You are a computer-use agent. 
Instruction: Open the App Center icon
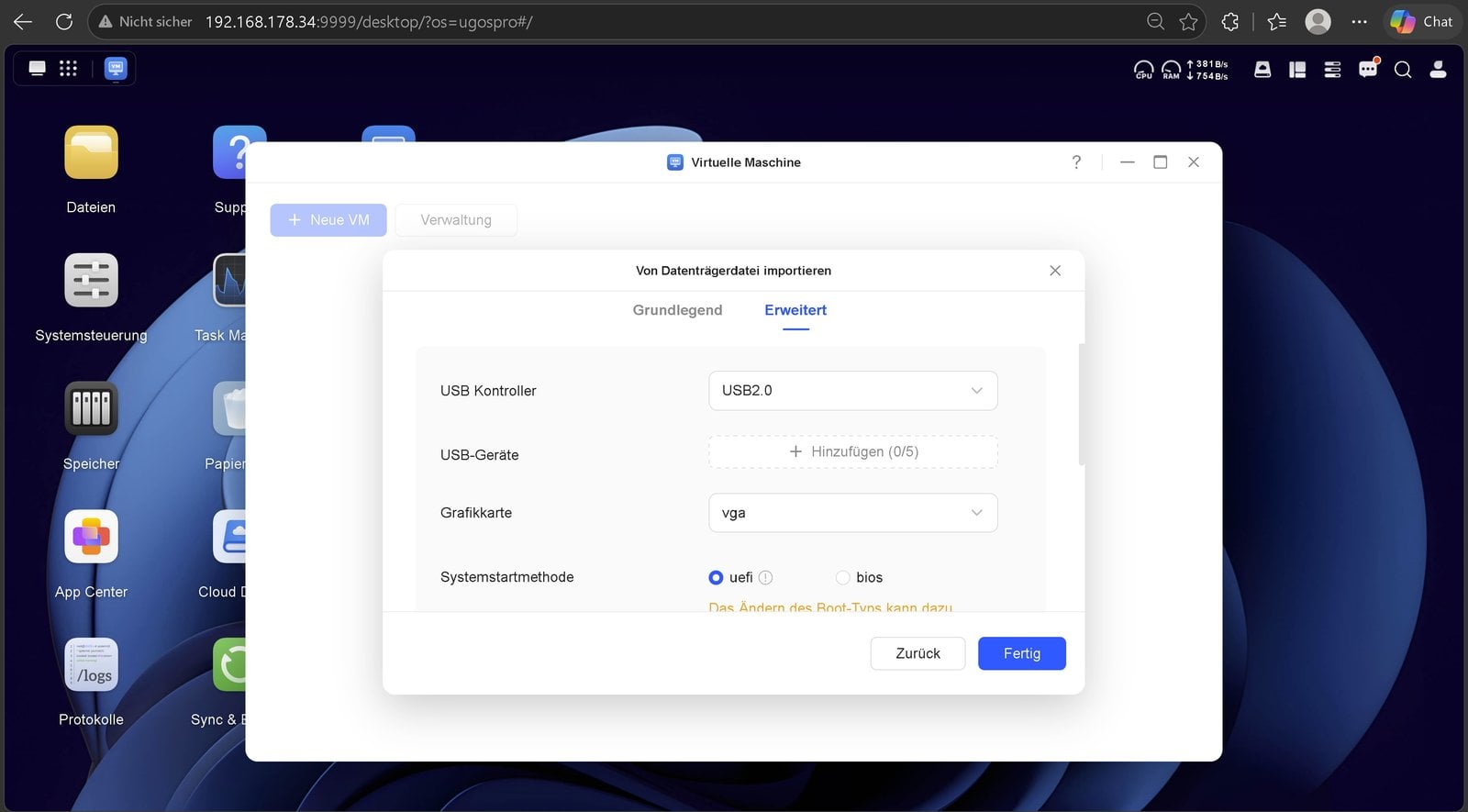(x=91, y=537)
